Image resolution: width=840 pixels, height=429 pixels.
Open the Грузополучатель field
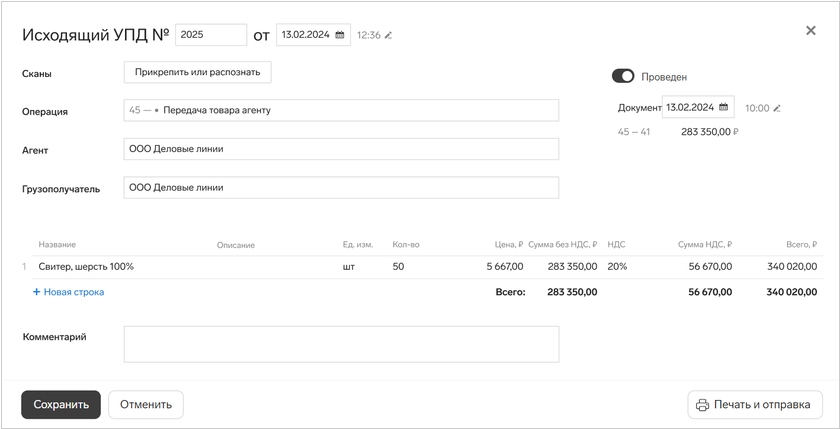tap(341, 187)
